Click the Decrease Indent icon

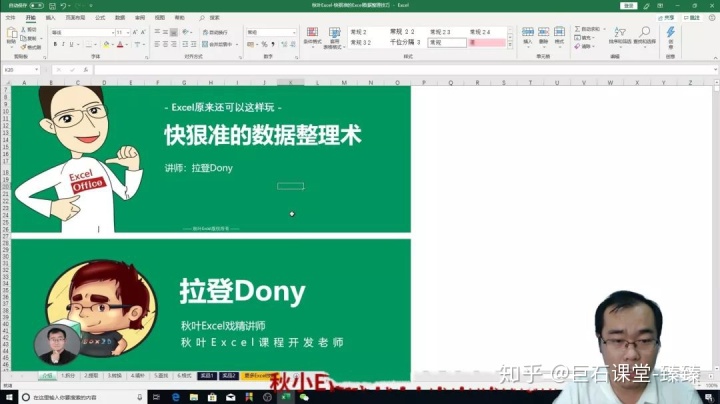pos(185,45)
